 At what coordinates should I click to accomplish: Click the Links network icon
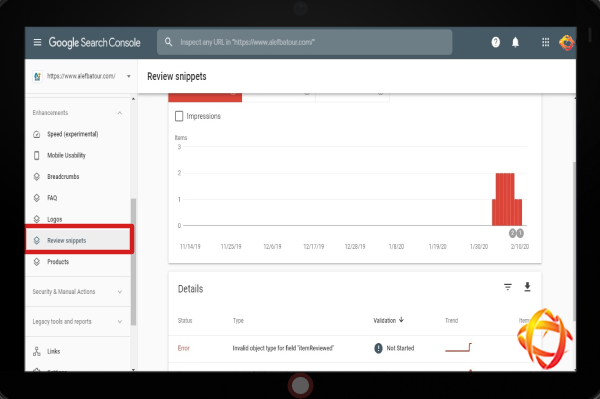(37, 351)
